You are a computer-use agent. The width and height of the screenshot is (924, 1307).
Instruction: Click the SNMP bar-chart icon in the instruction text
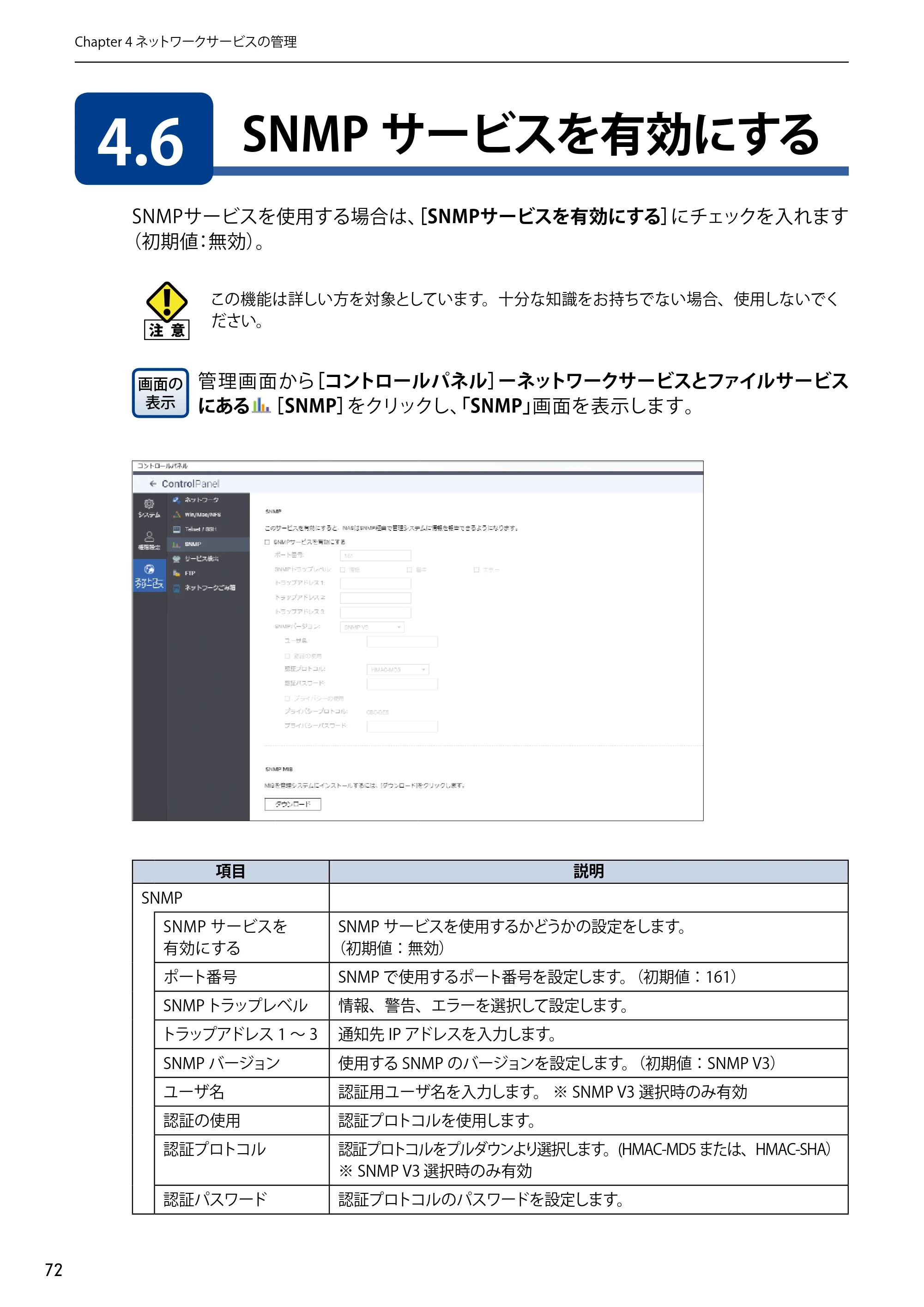tap(261, 405)
